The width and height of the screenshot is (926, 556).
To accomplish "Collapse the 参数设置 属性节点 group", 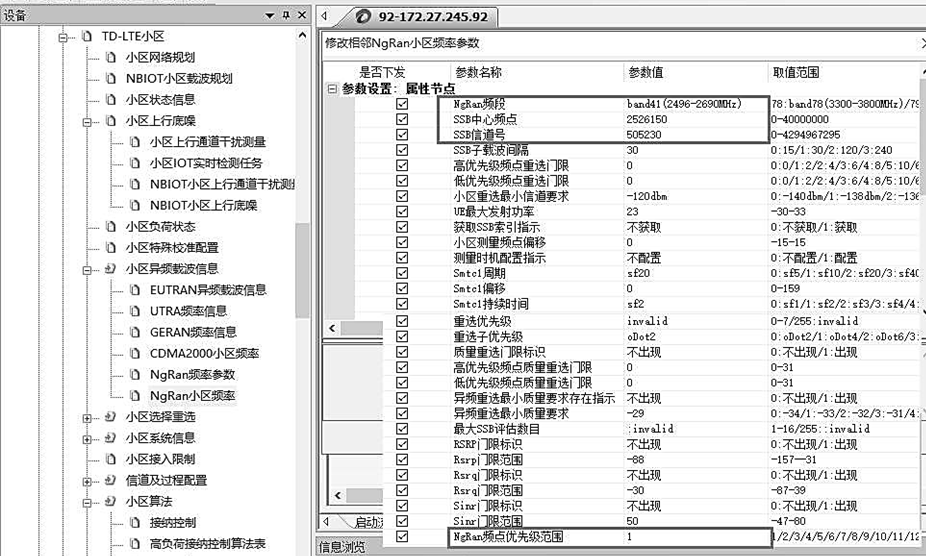I will click(332, 89).
